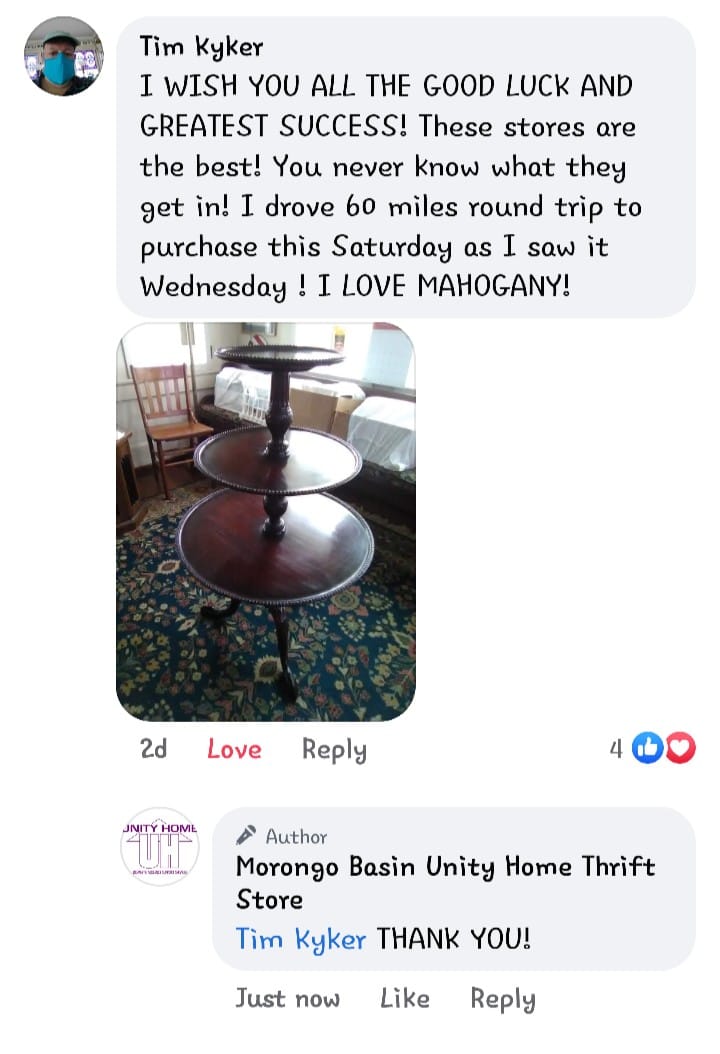
Task: Click the blue Tim Kyker mention link
Action: (301, 939)
